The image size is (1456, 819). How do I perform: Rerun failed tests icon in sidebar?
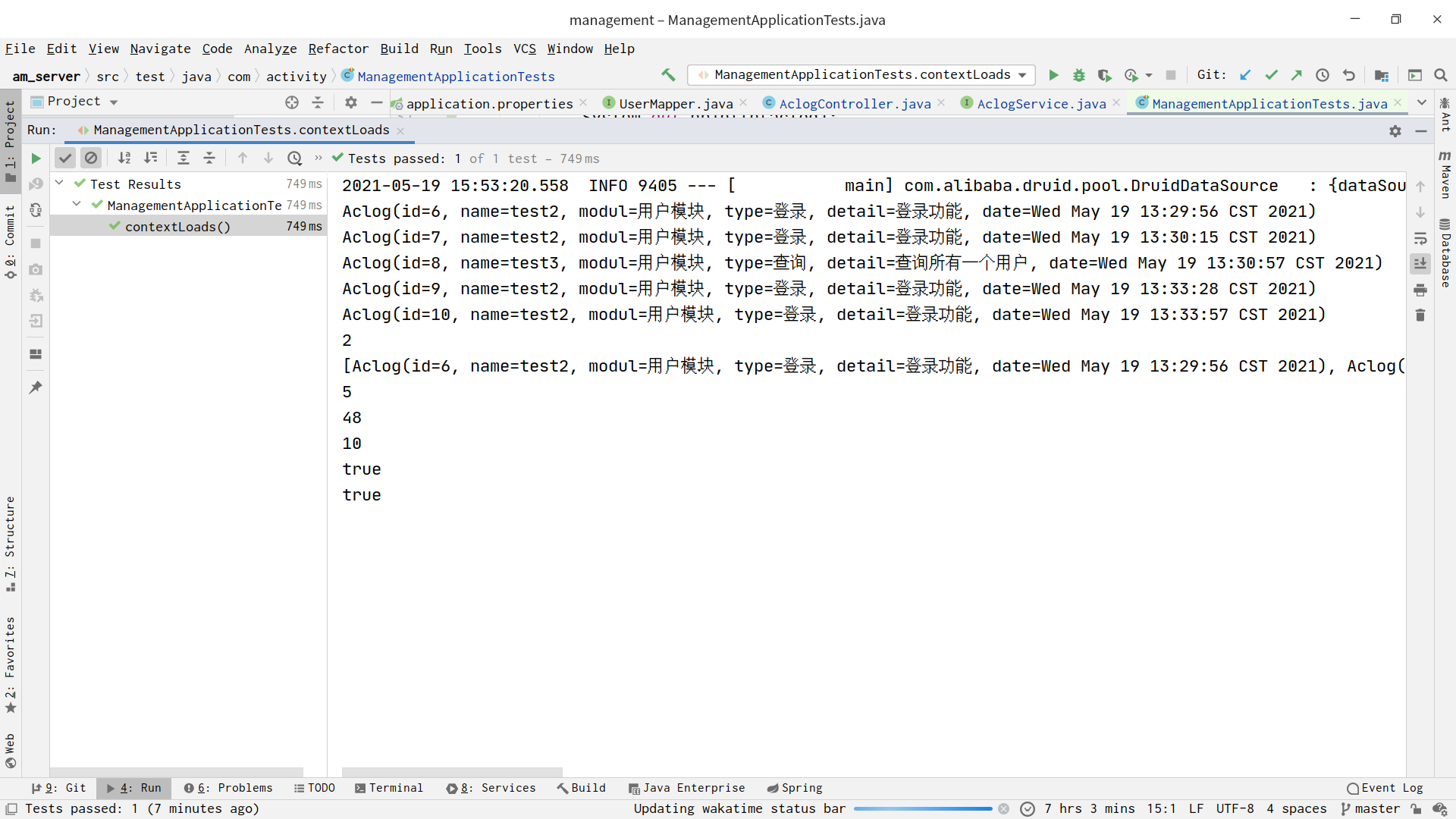[x=36, y=184]
